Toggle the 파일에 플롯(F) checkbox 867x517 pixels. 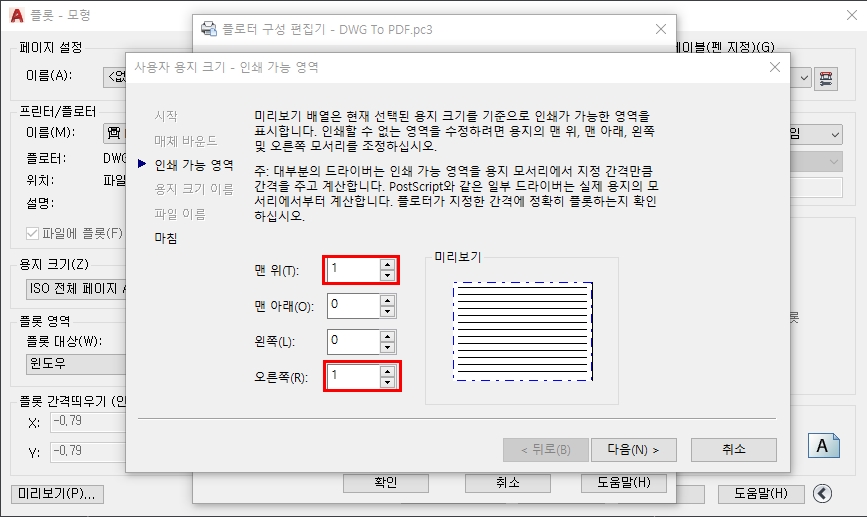(x=32, y=233)
